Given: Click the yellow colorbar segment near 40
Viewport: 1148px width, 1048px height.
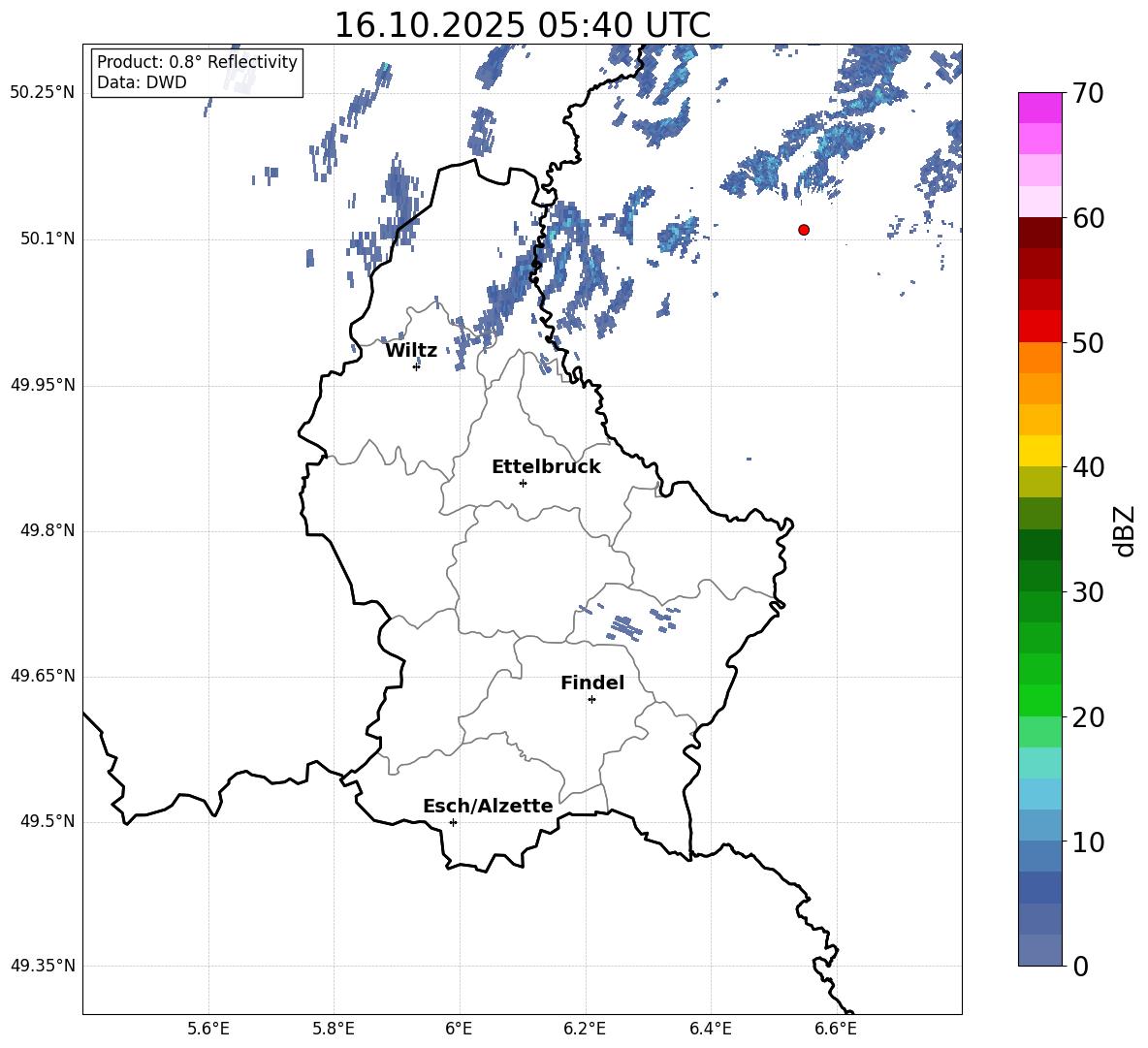Looking at the screenshot, I should coord(1039,451).
